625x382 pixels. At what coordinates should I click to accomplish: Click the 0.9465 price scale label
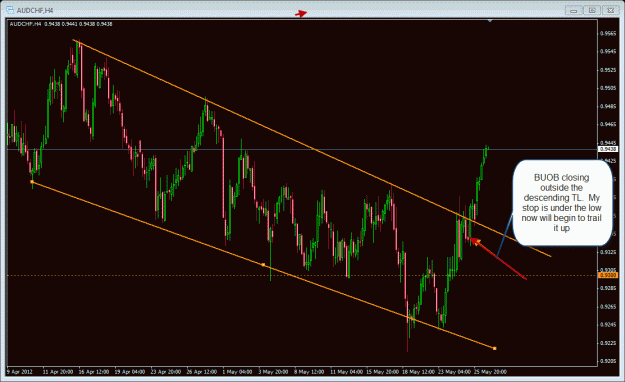[608, 124]
